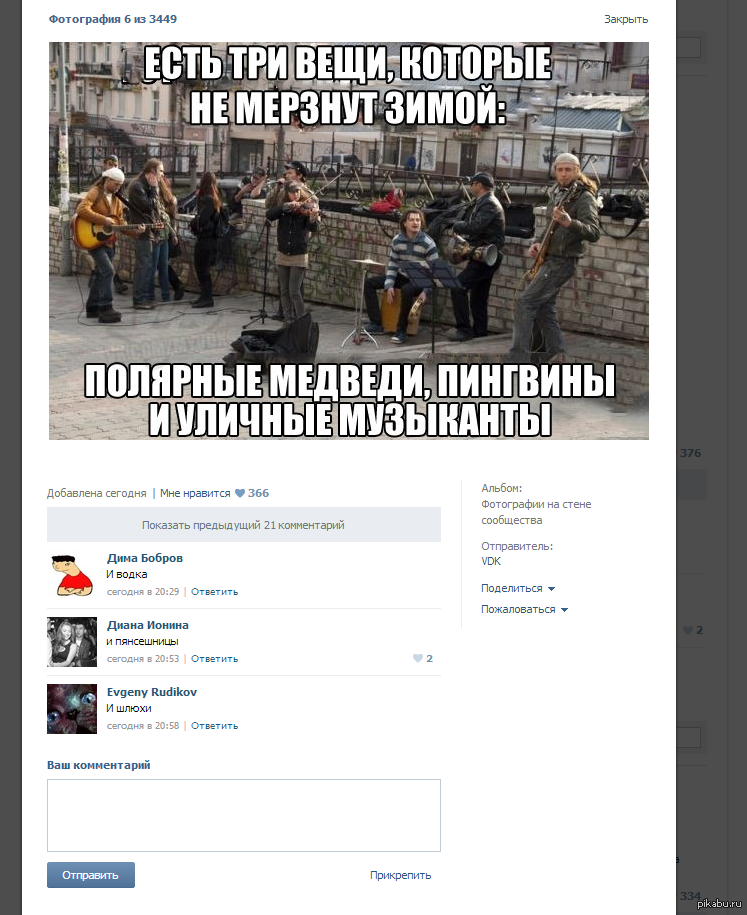Show previous 21 comments

[x=243, y=525]
